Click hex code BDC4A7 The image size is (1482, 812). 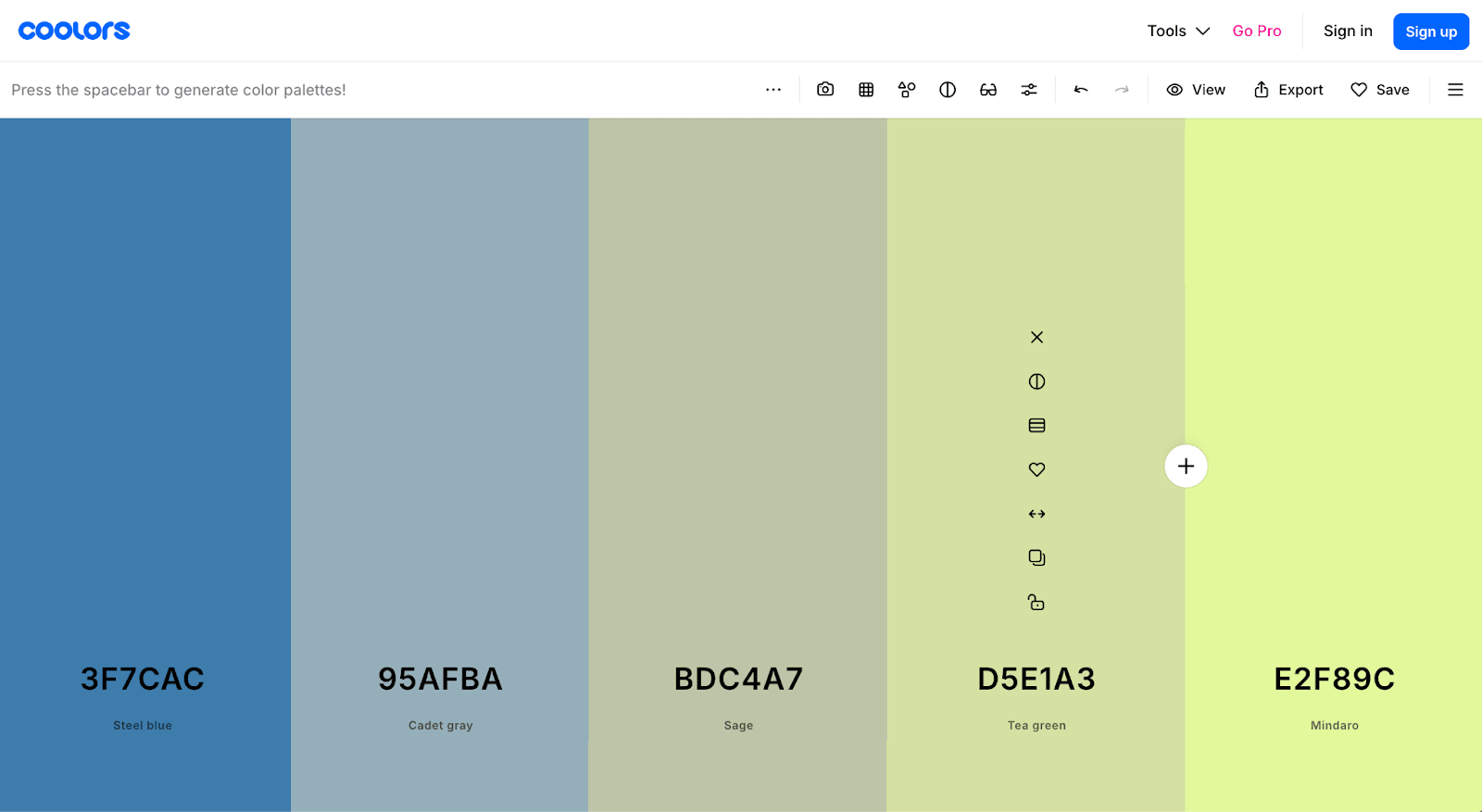tap(738, 679)
